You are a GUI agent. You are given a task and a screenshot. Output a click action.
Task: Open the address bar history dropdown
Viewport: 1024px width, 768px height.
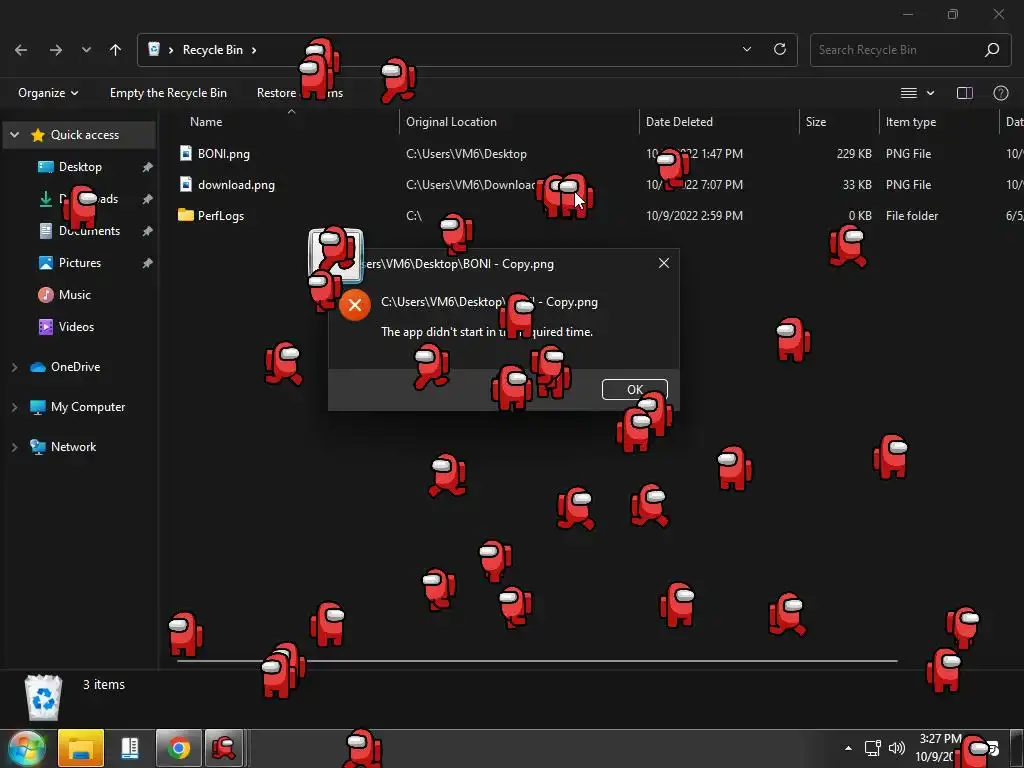click(747, 49)
